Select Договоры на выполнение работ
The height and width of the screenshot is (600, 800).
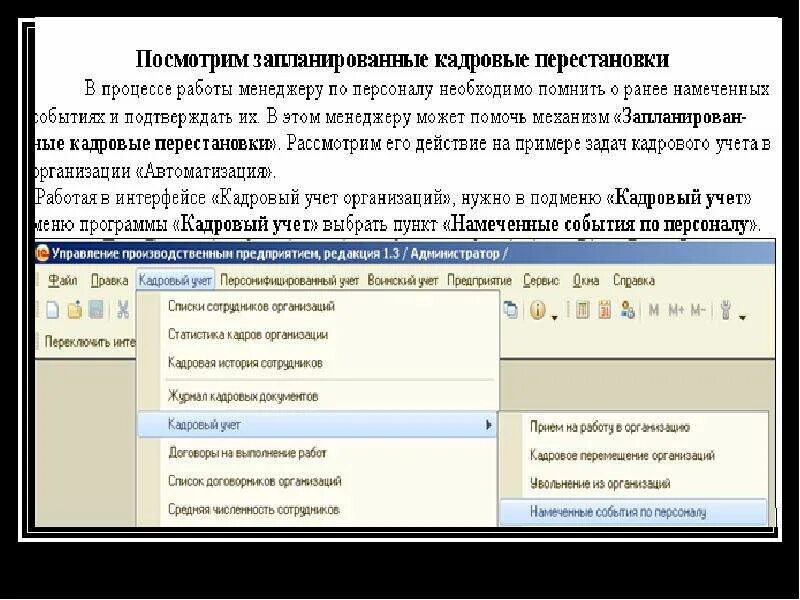(x=317, y=453)
